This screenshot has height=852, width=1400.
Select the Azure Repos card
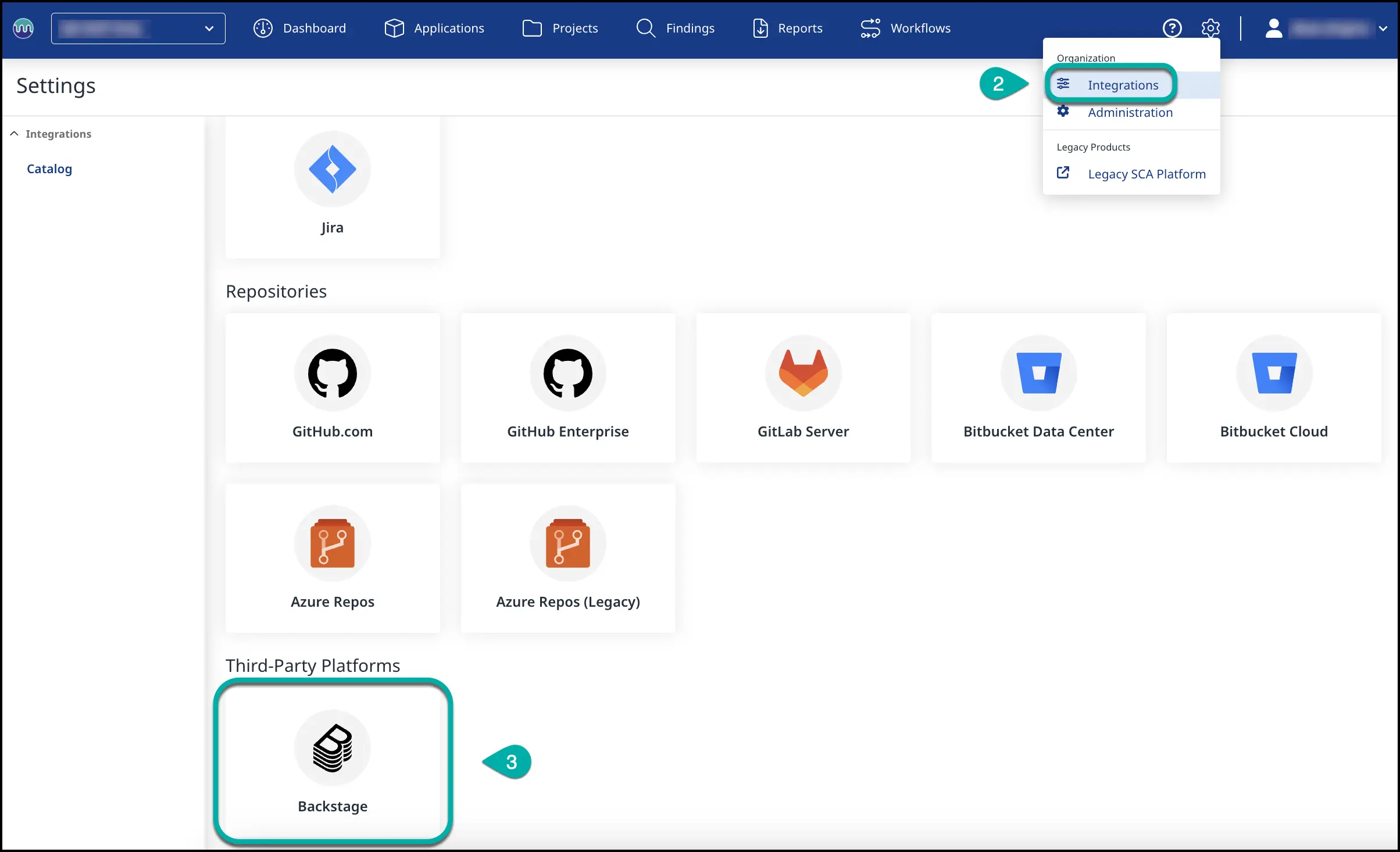pos(332,558)
